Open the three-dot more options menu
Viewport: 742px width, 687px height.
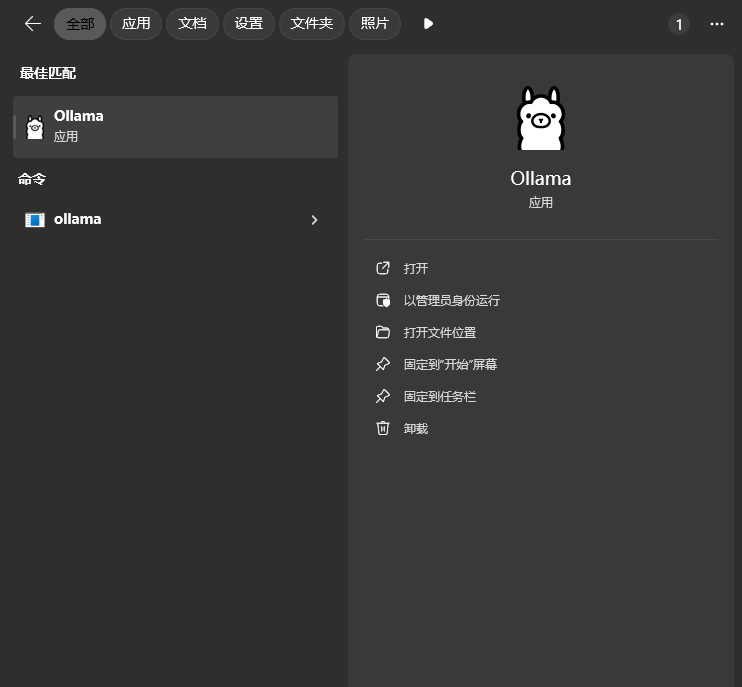(717, 24)
